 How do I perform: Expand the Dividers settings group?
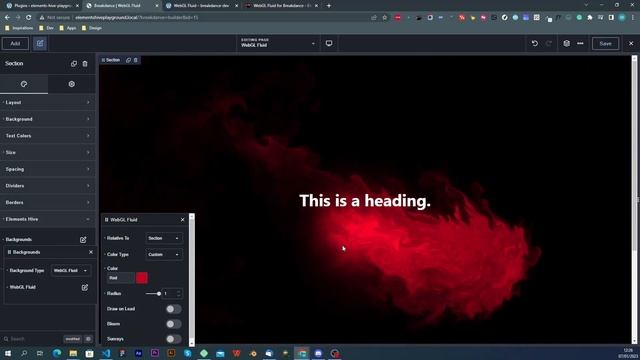pos(48,186)
